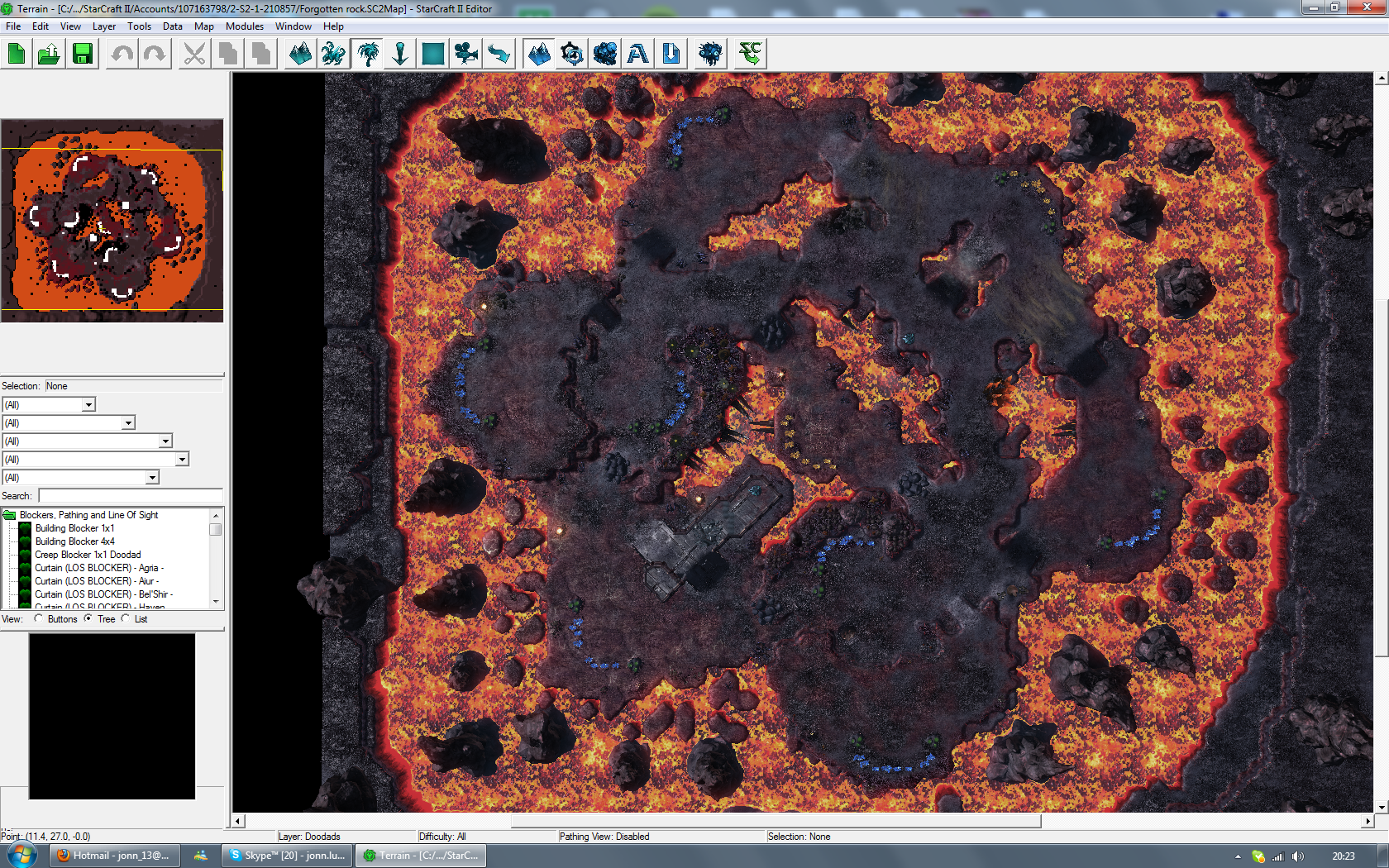Image resolution: width=1389 pixels, height=868 pixels.
Task: Select the Doodads layer palm icon
Action: [x=367, y=55]
